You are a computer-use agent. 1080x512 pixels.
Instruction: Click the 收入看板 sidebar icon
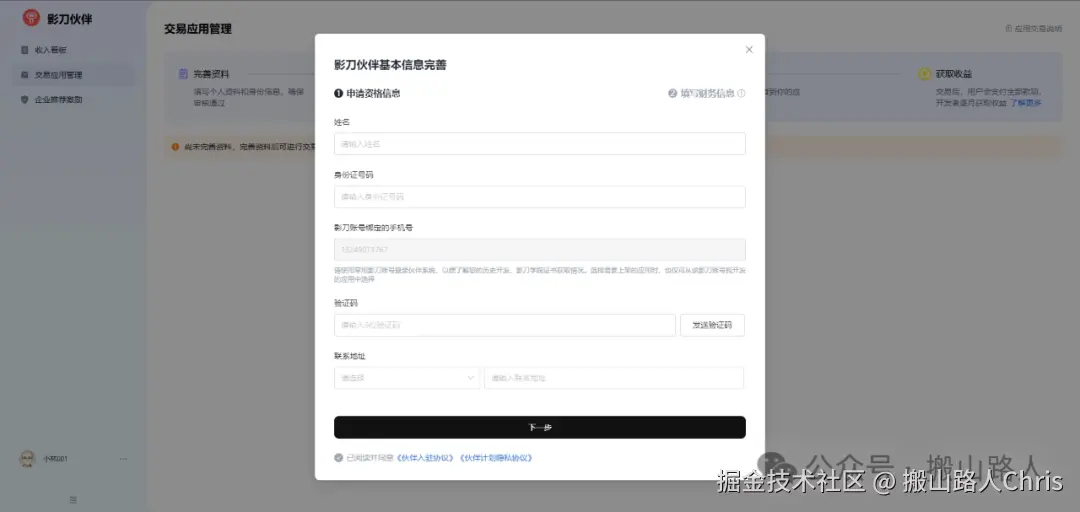(x=25, y=50)
